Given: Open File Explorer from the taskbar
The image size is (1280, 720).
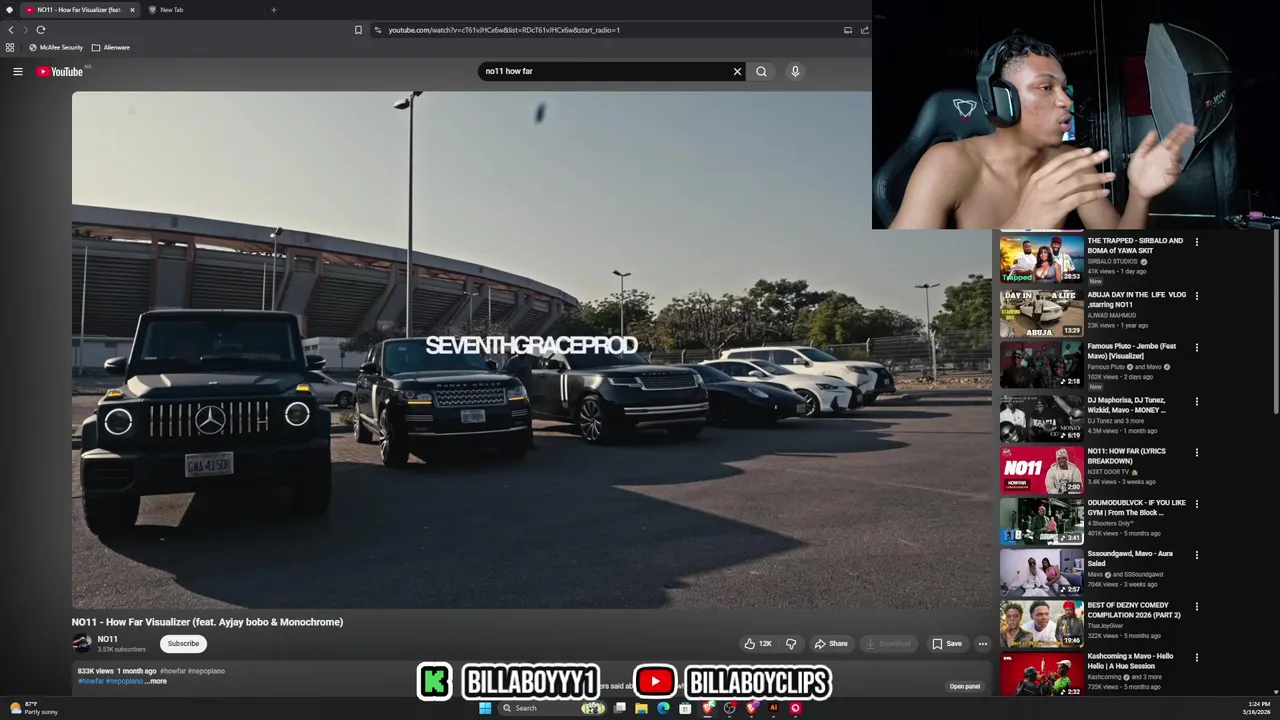Looking at the screenshot, I should point(641,708).
